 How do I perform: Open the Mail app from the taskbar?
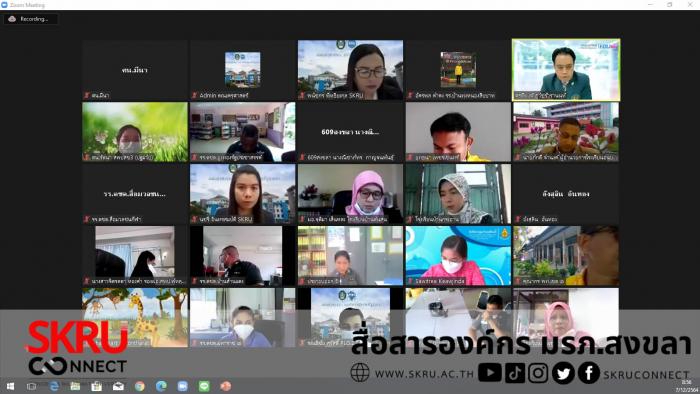(x=118, y=386)
